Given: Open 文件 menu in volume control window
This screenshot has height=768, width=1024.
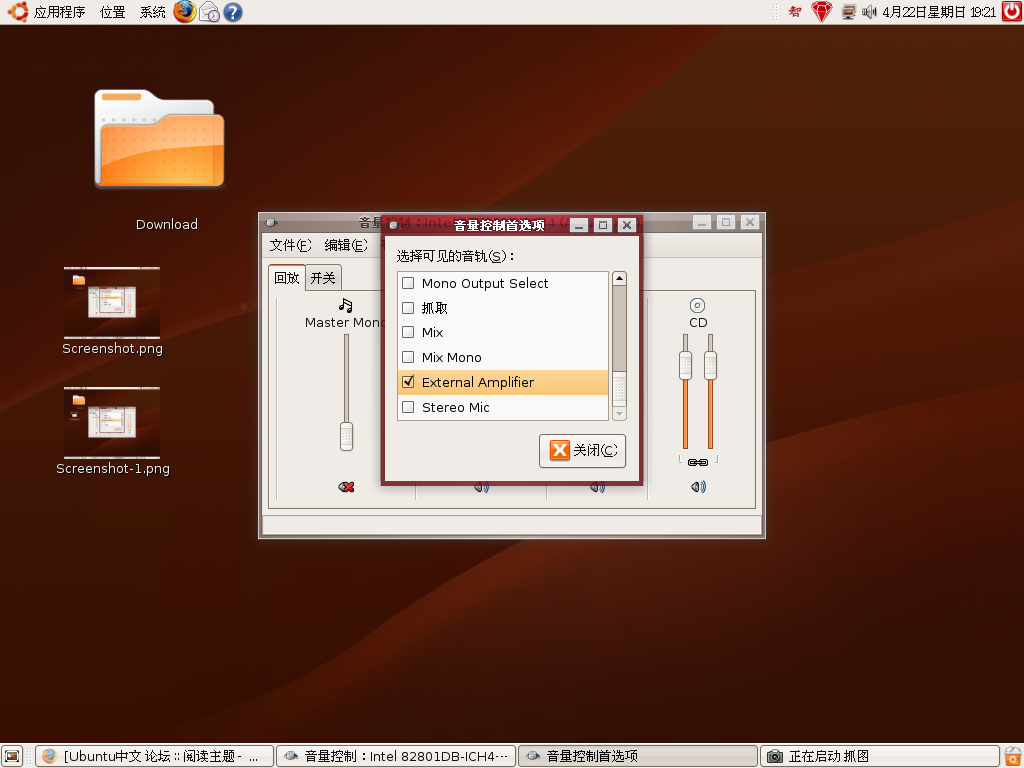Looking at the screenshot, I should (290, 246).
